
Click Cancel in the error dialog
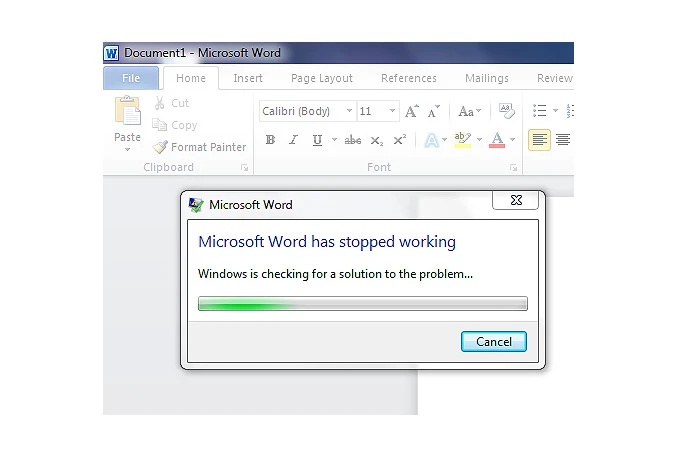point(494,342)
